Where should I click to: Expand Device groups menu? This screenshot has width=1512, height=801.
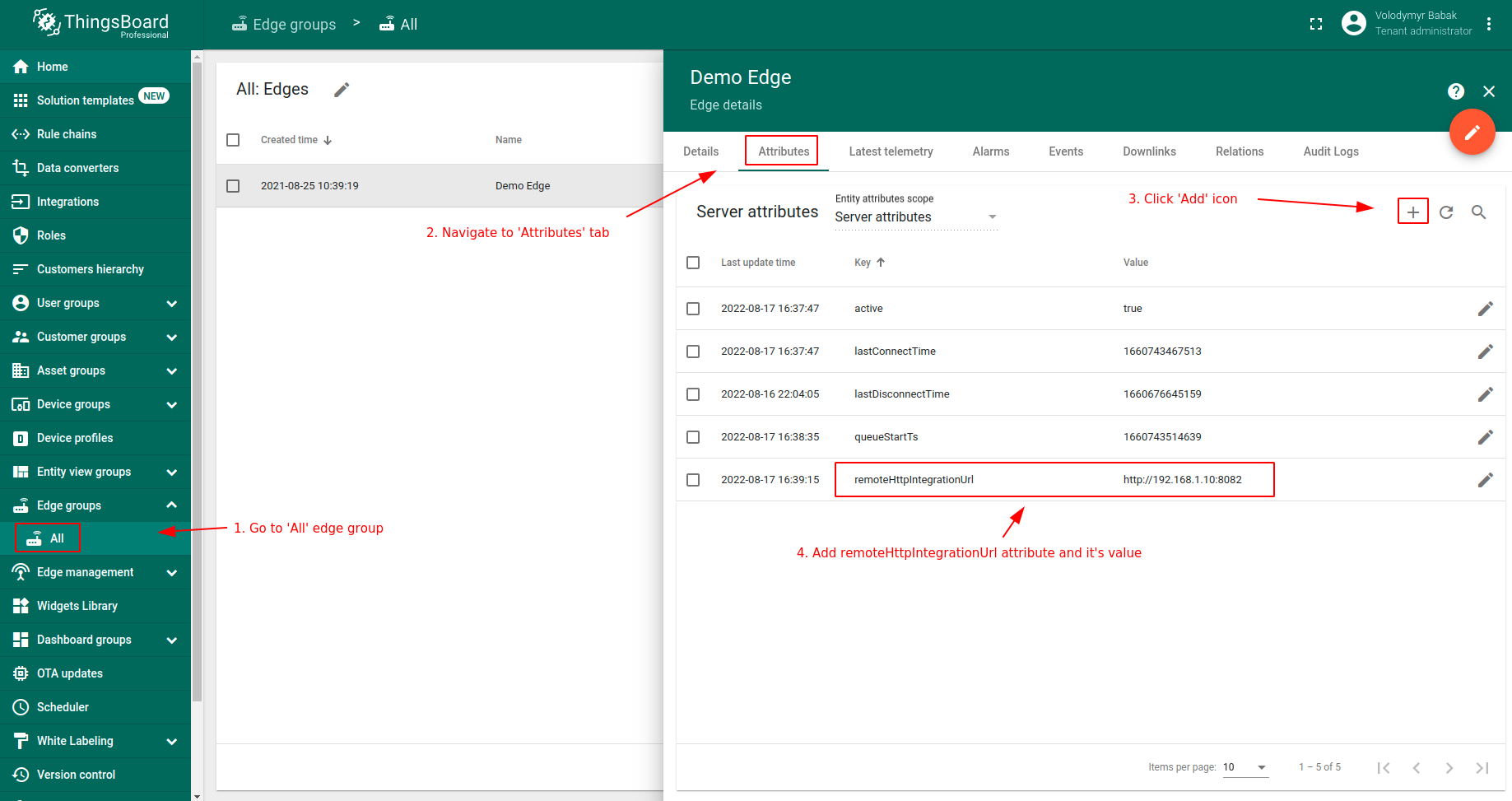pos(95,404)
